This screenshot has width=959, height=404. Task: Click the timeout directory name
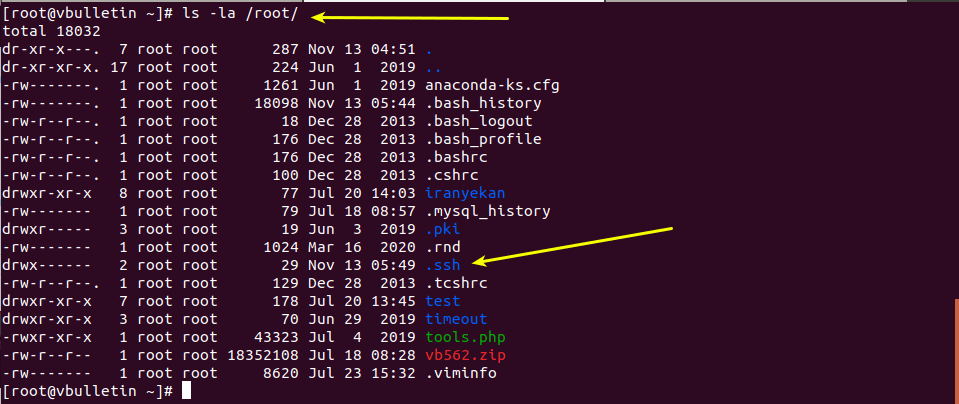pos(456,319)
